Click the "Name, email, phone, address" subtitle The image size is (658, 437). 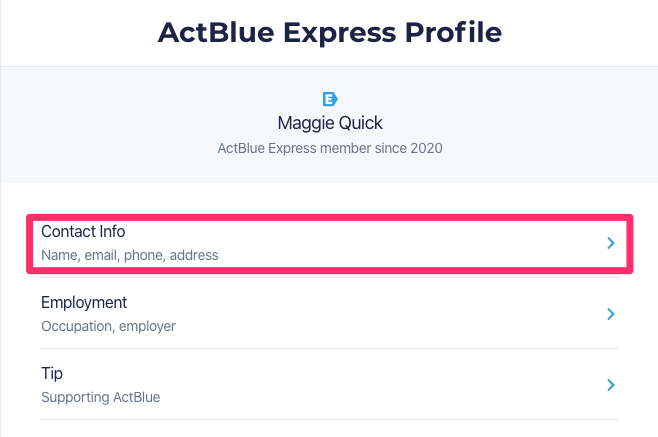coord(129,255)
